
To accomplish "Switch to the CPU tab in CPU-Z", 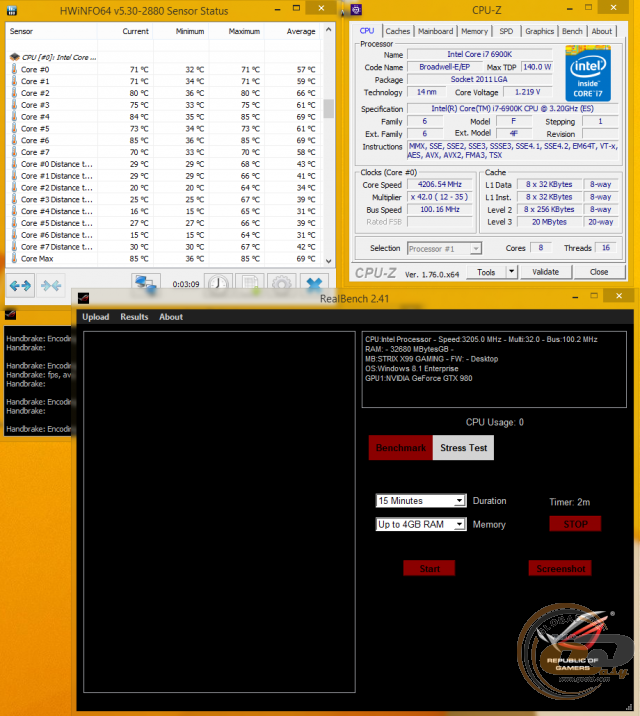I will (x=367, y=31).
